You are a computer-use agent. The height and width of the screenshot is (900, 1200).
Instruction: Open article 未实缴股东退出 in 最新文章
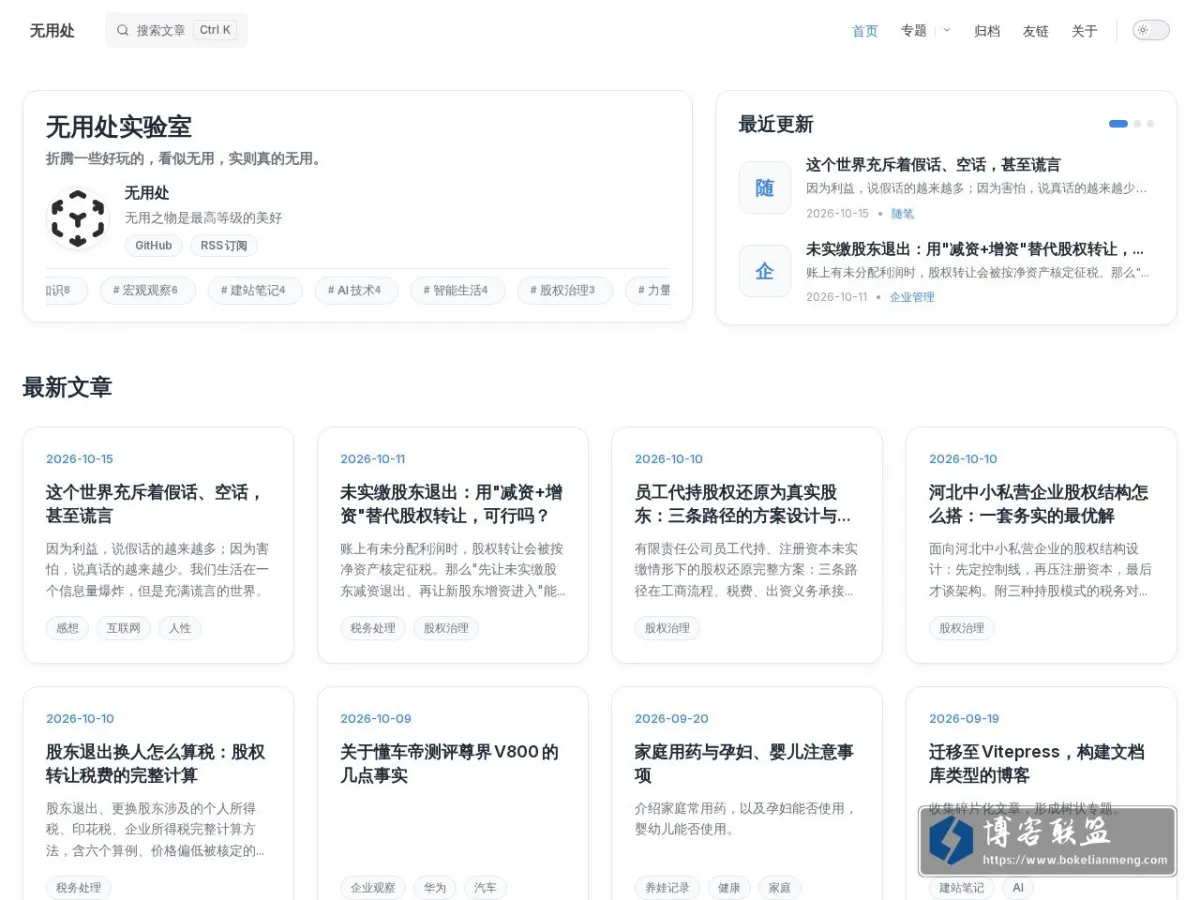point(451,504)
